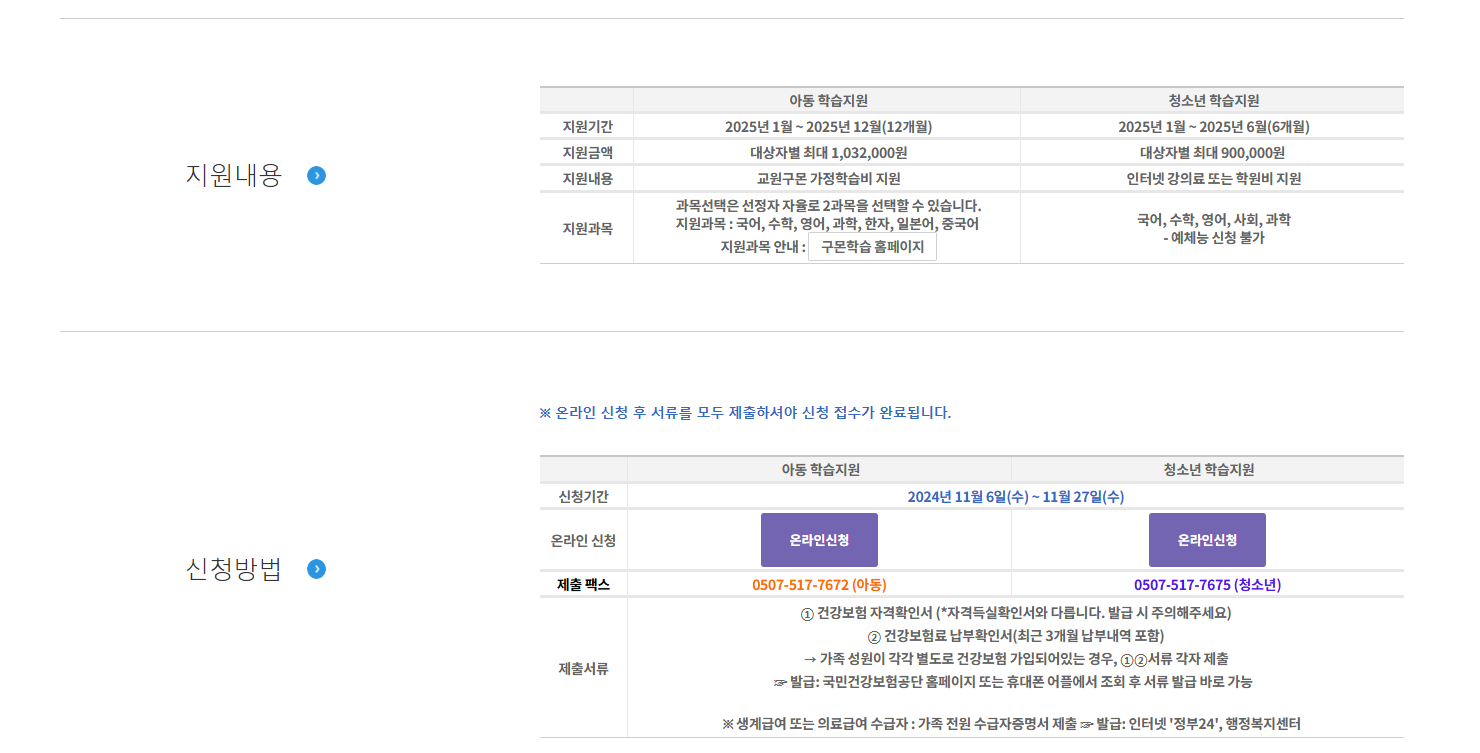Select the 지원기간 row label
Image resolution: width=1480 pixels, height=753 pixels.
pyautogui.click(x=587, y=127)
